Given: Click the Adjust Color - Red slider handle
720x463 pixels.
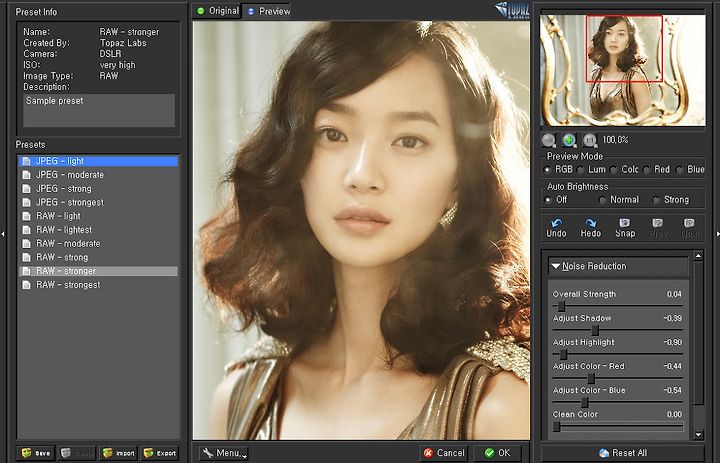Looking at the screenshot, I should tap(591, 378).
